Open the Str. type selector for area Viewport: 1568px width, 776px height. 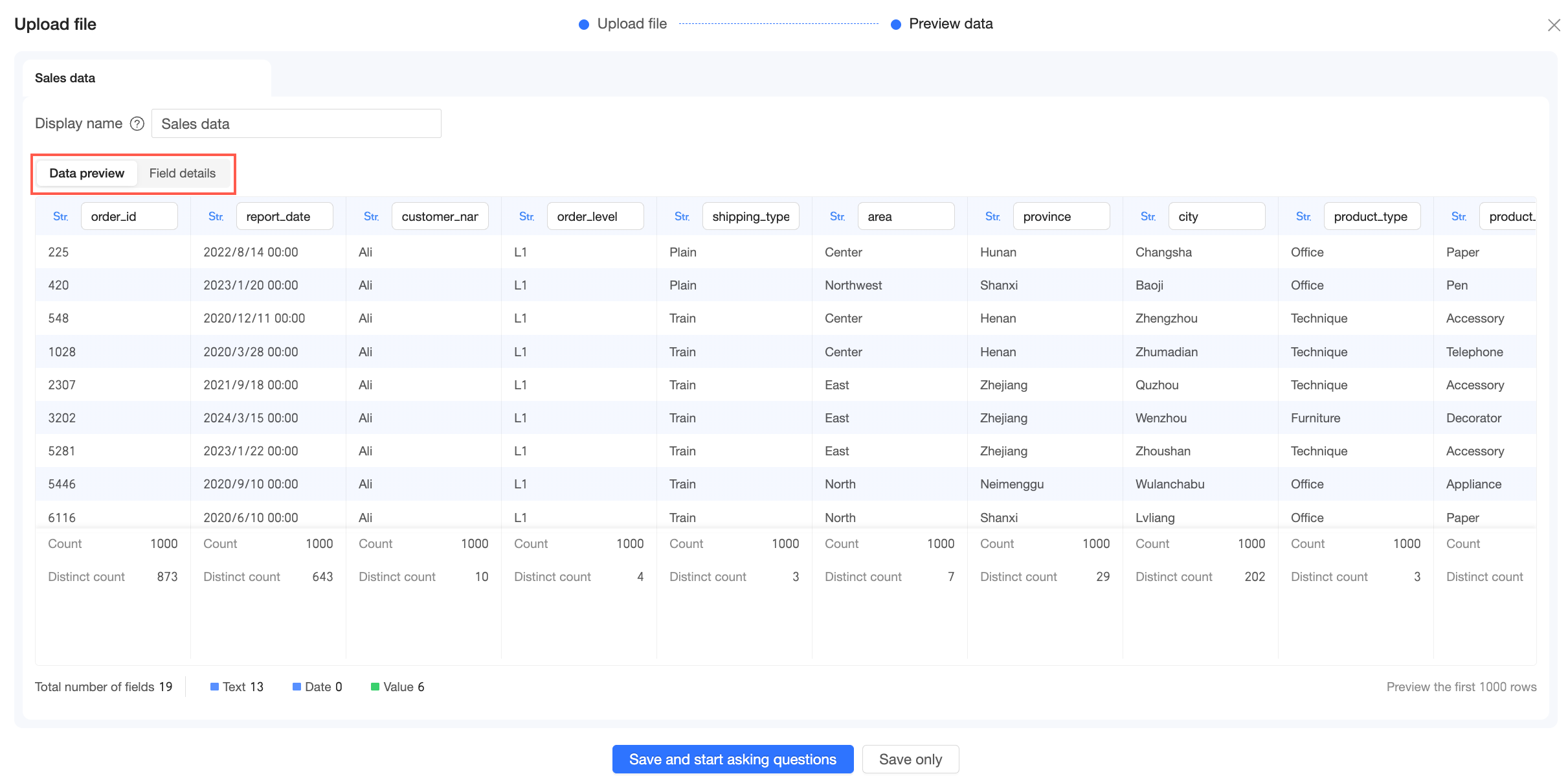click(837, 216)
